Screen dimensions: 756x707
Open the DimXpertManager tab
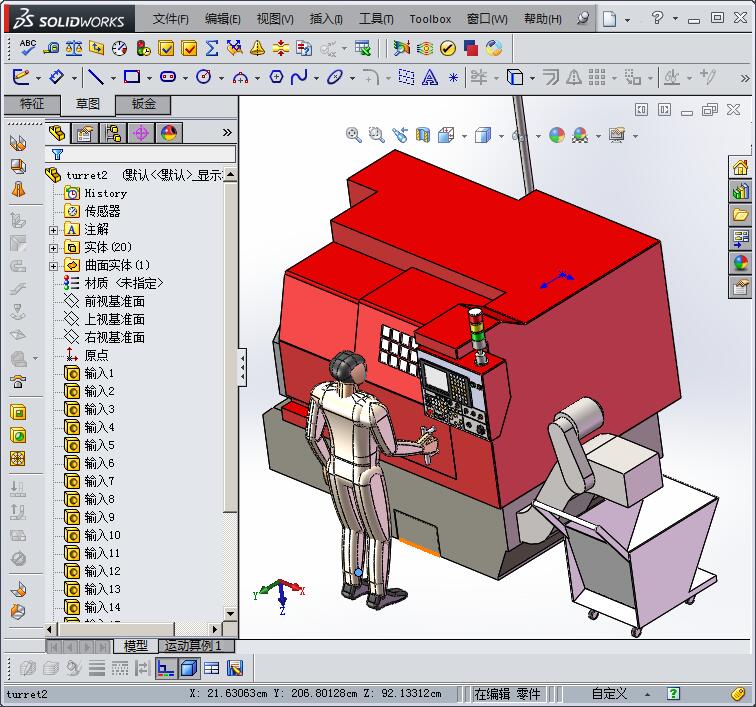tap(141, 133)
